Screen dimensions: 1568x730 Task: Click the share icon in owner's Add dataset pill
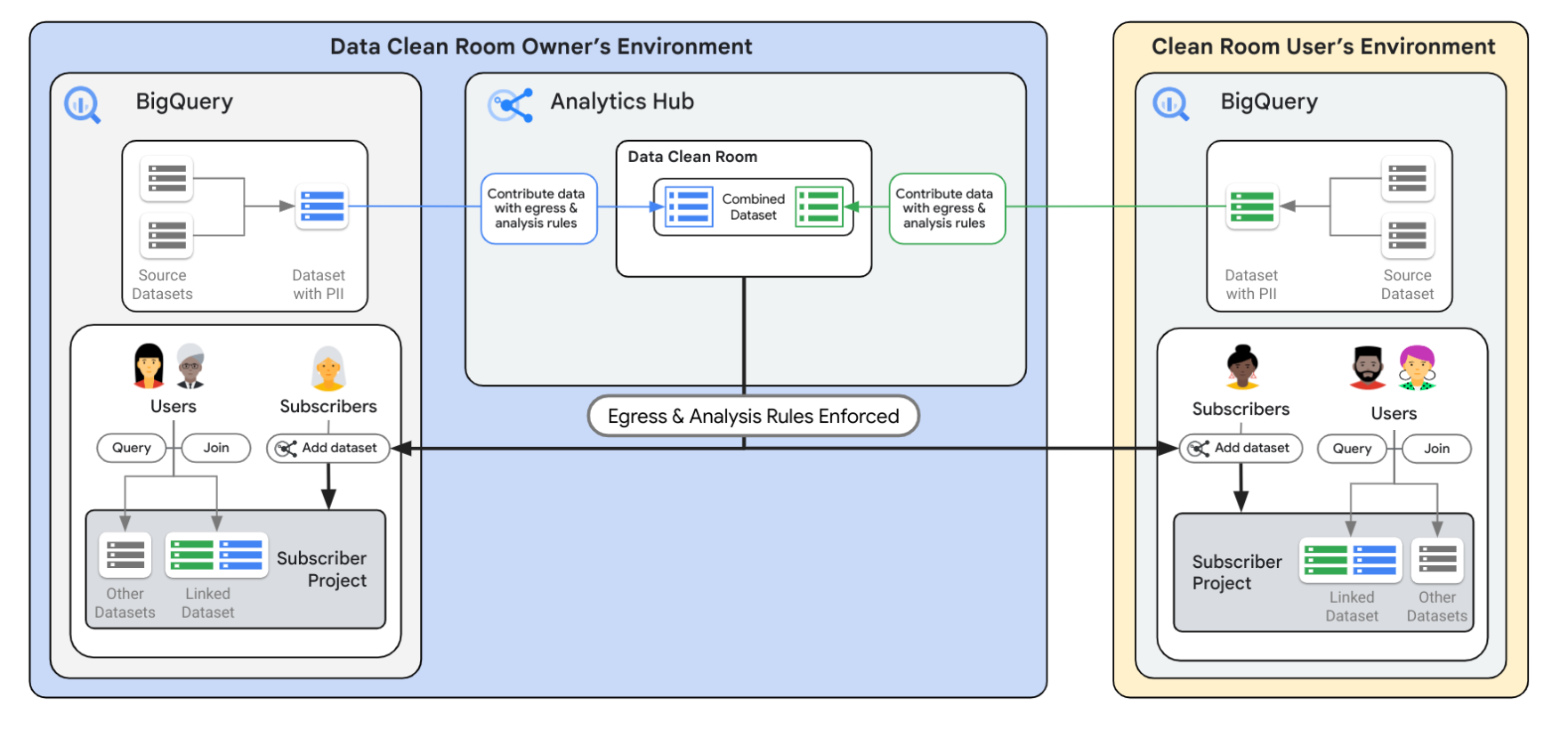click(x=286, y=448)
